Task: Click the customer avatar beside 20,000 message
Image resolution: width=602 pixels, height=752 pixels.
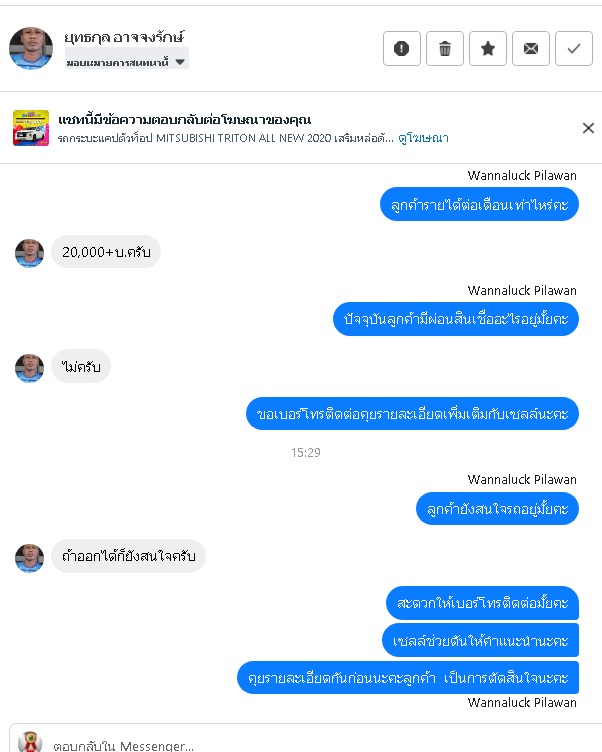Action: tap(29, 253)
